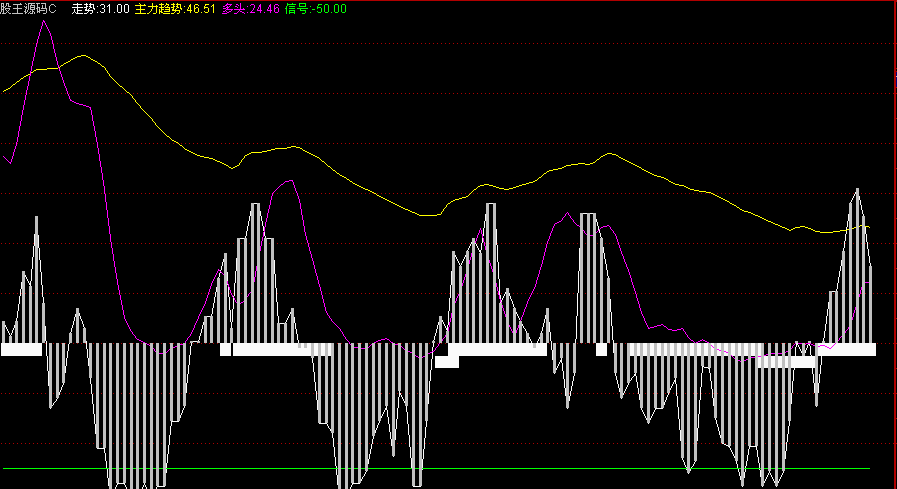Click the 走势:31.00 value label
The height and width of the screenshot is (489, 897).
(101, 9)
